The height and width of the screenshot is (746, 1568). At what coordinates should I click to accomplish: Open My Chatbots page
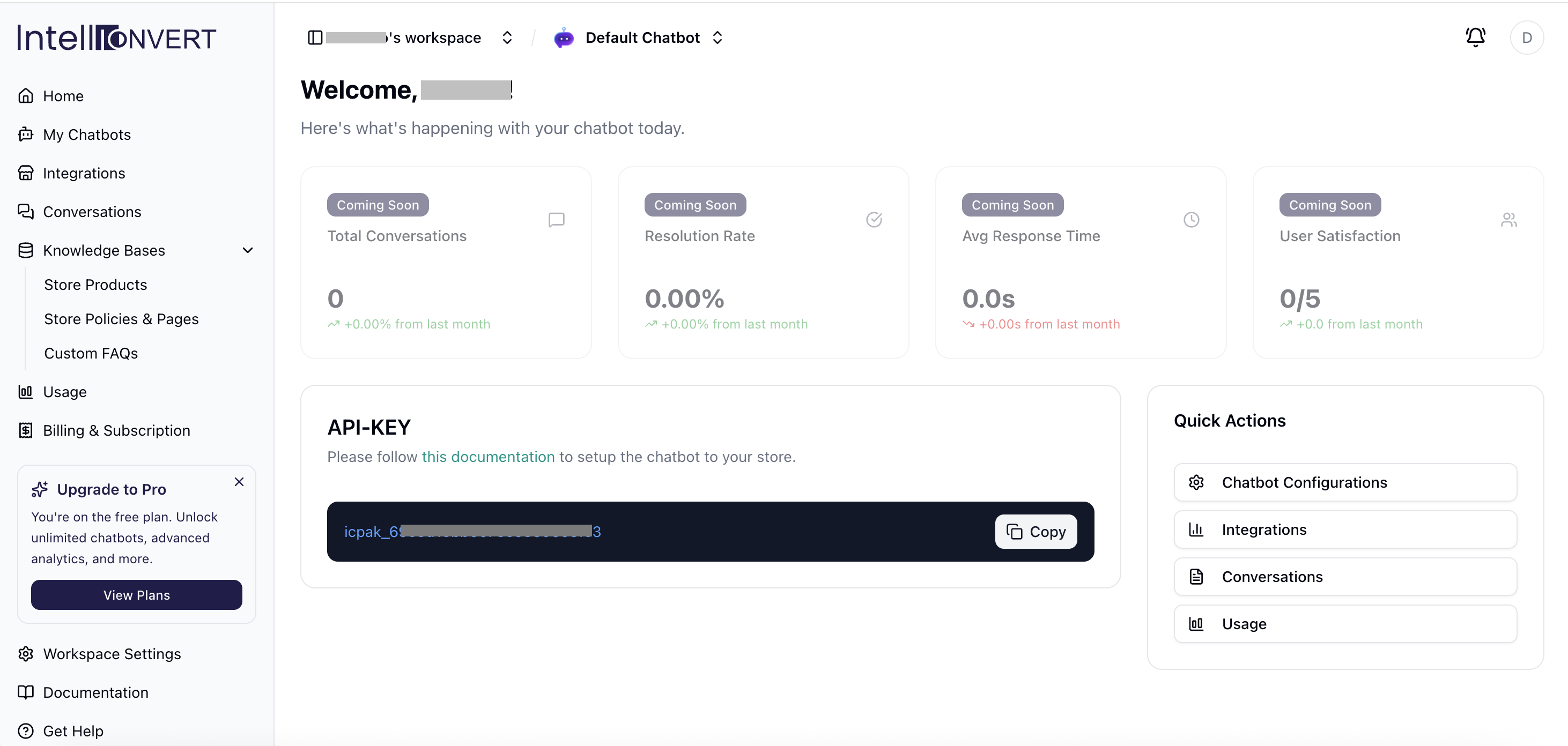tap(136, 135)
